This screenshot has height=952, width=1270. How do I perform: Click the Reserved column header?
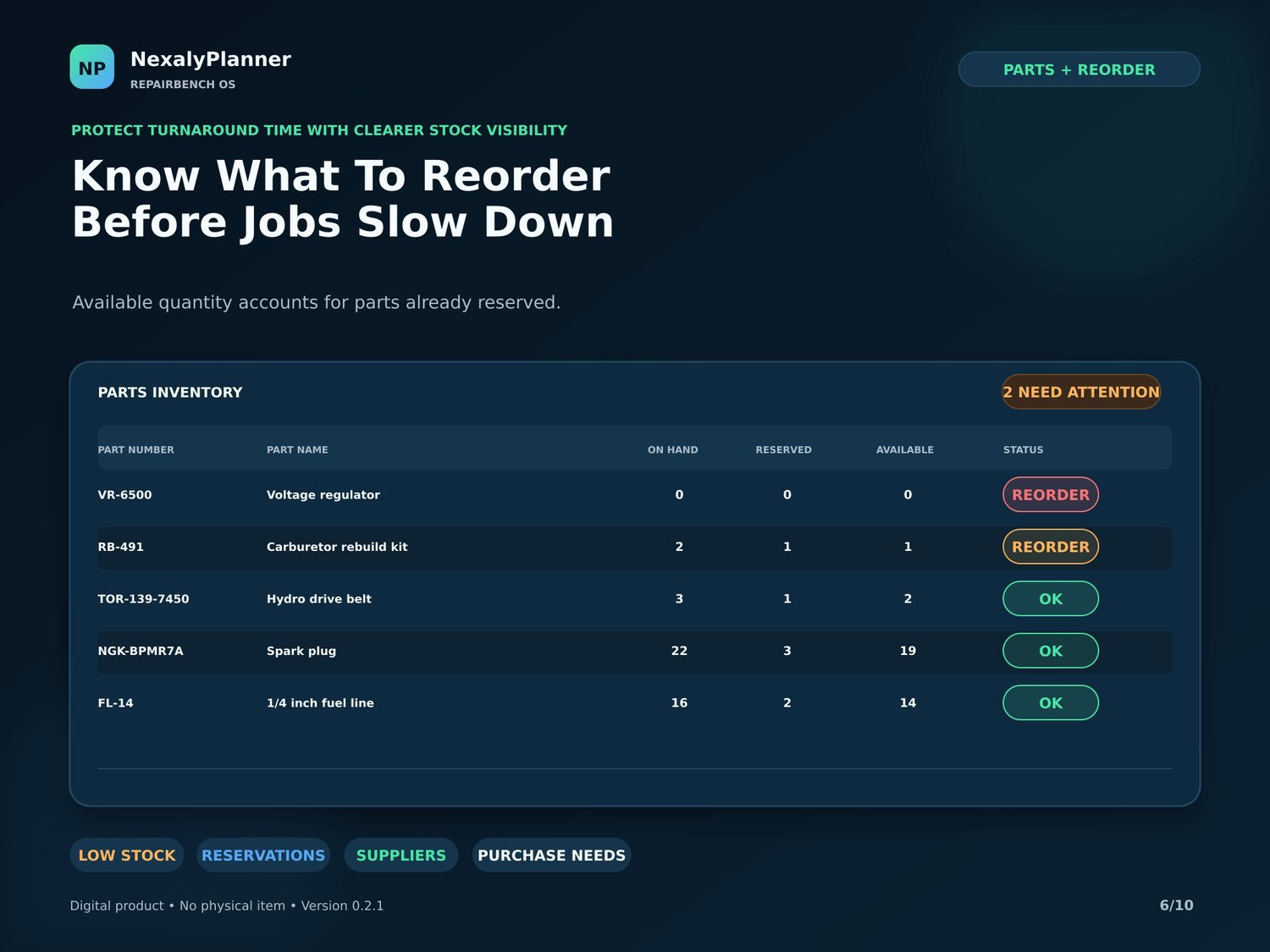pos(784,450)
